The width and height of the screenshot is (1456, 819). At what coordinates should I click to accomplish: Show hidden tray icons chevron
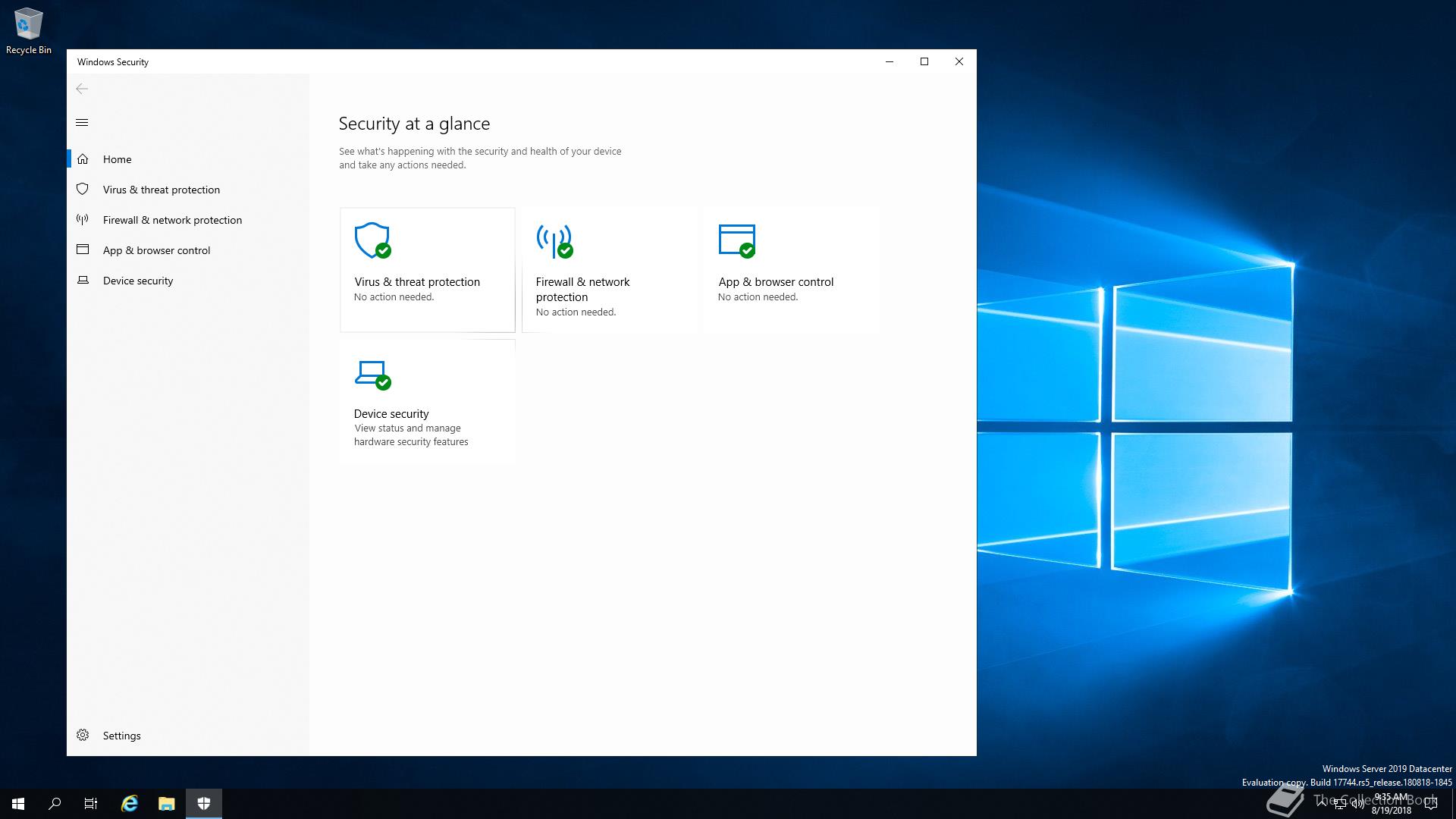click(1322, 804)
